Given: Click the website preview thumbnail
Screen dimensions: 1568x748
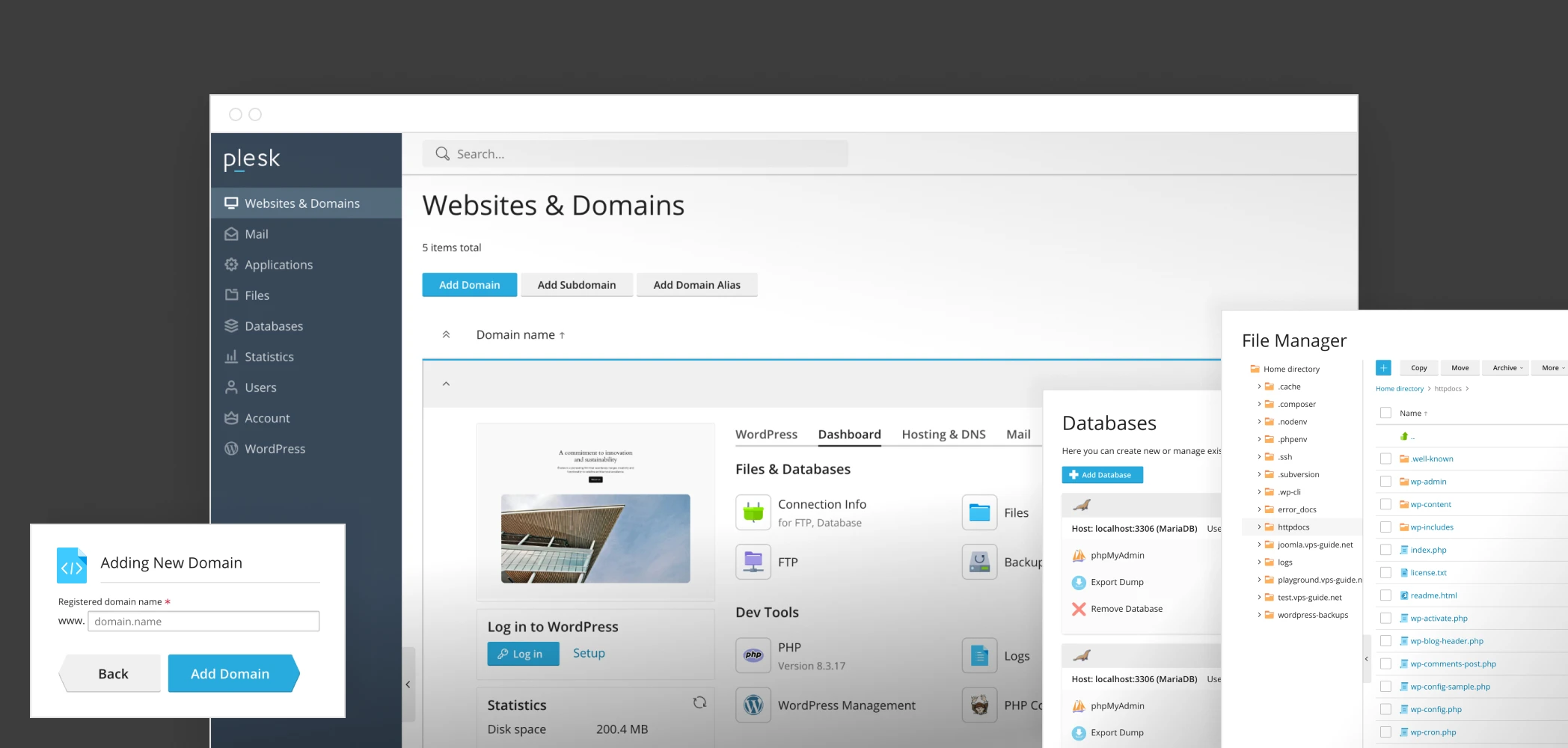Looking at the screenshot, I should pyautogui.click(x=595, y=512).
